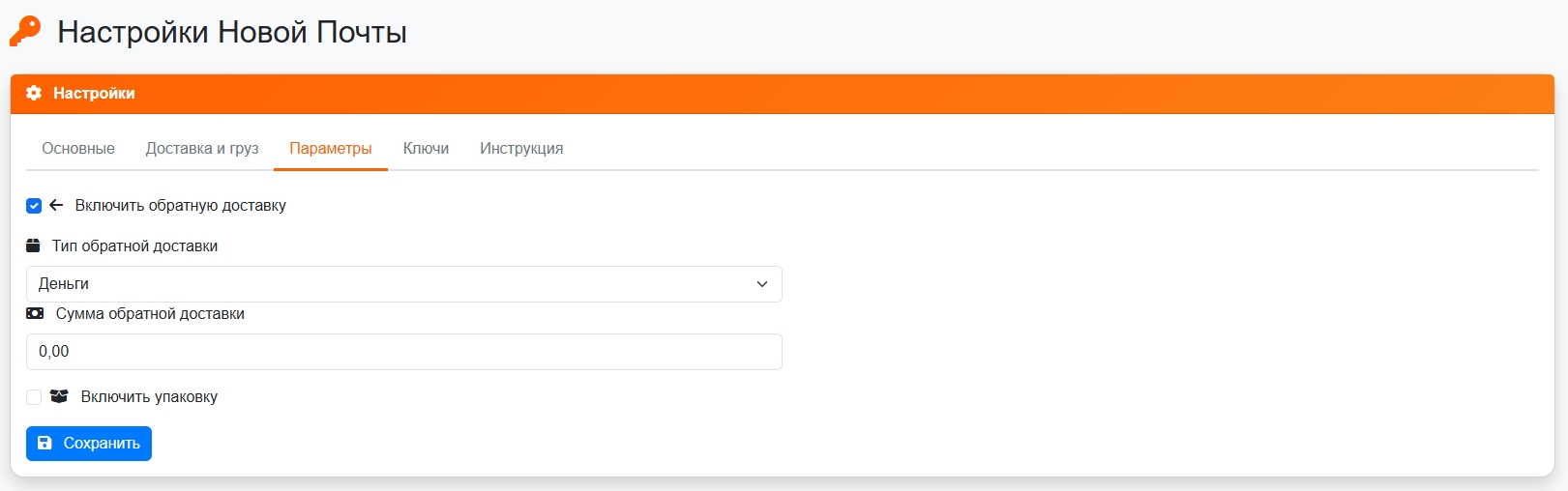Click the orange key icon beside page title
Image resolution: width=1568 pixels, height=491 pixels.
(25, 31)
